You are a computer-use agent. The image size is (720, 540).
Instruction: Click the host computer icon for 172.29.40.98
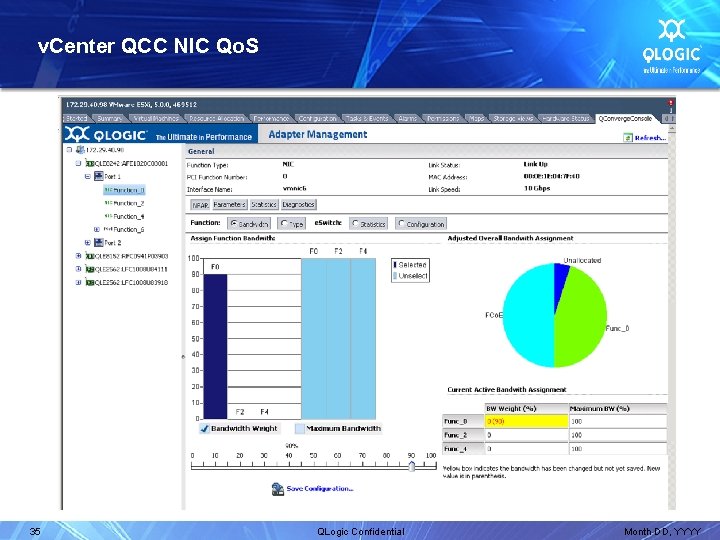pos(80,150)
